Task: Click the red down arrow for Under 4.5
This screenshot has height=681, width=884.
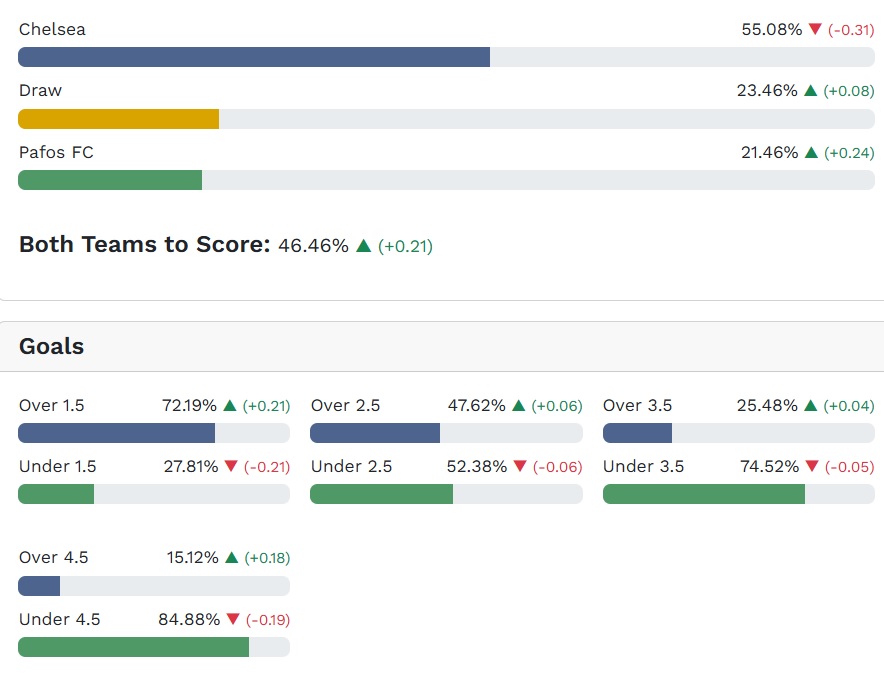Action: tap(233, 620)
